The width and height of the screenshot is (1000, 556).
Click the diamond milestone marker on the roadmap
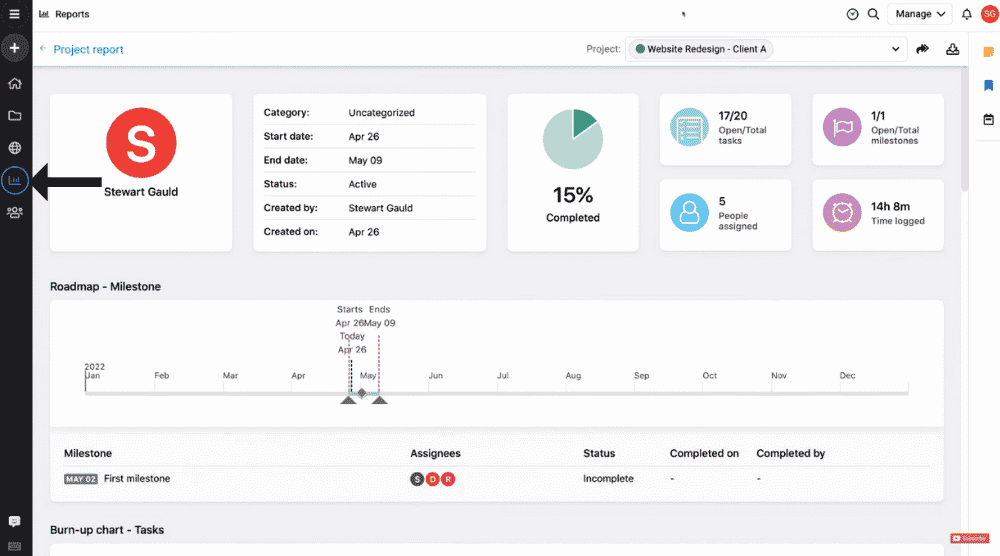pos(362,393)
